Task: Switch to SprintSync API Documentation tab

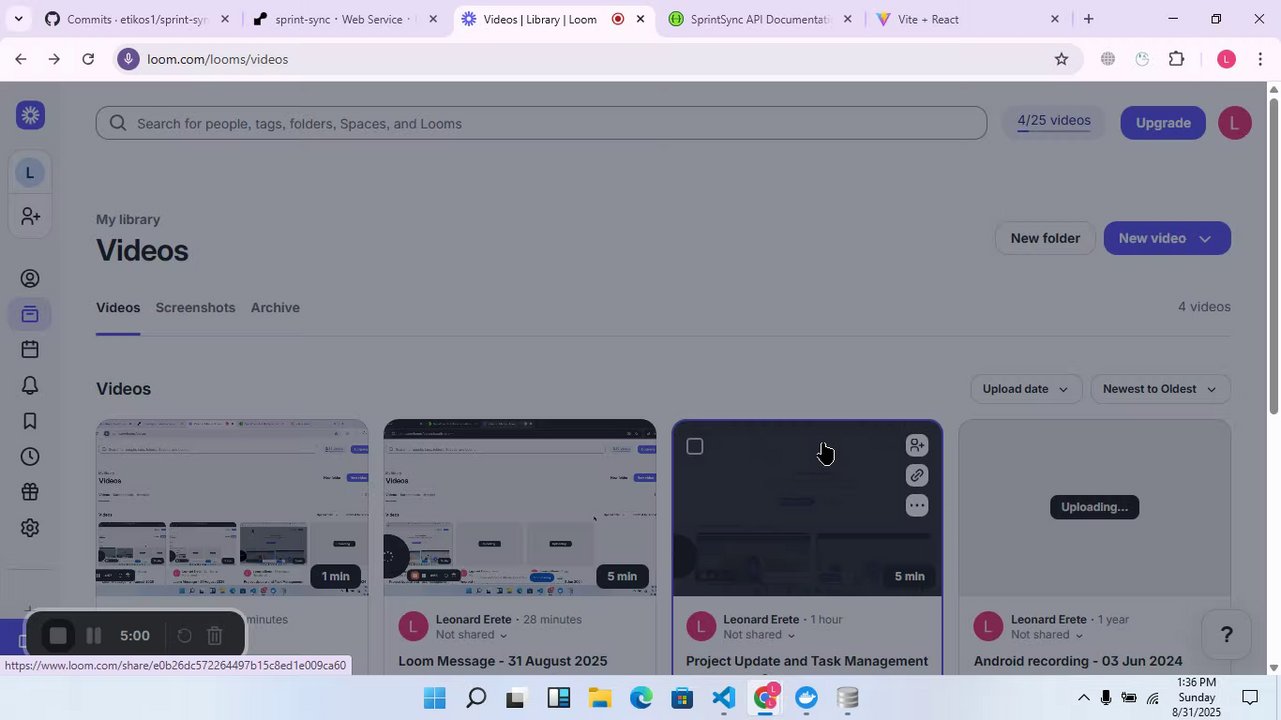Action: coord(760,19)
